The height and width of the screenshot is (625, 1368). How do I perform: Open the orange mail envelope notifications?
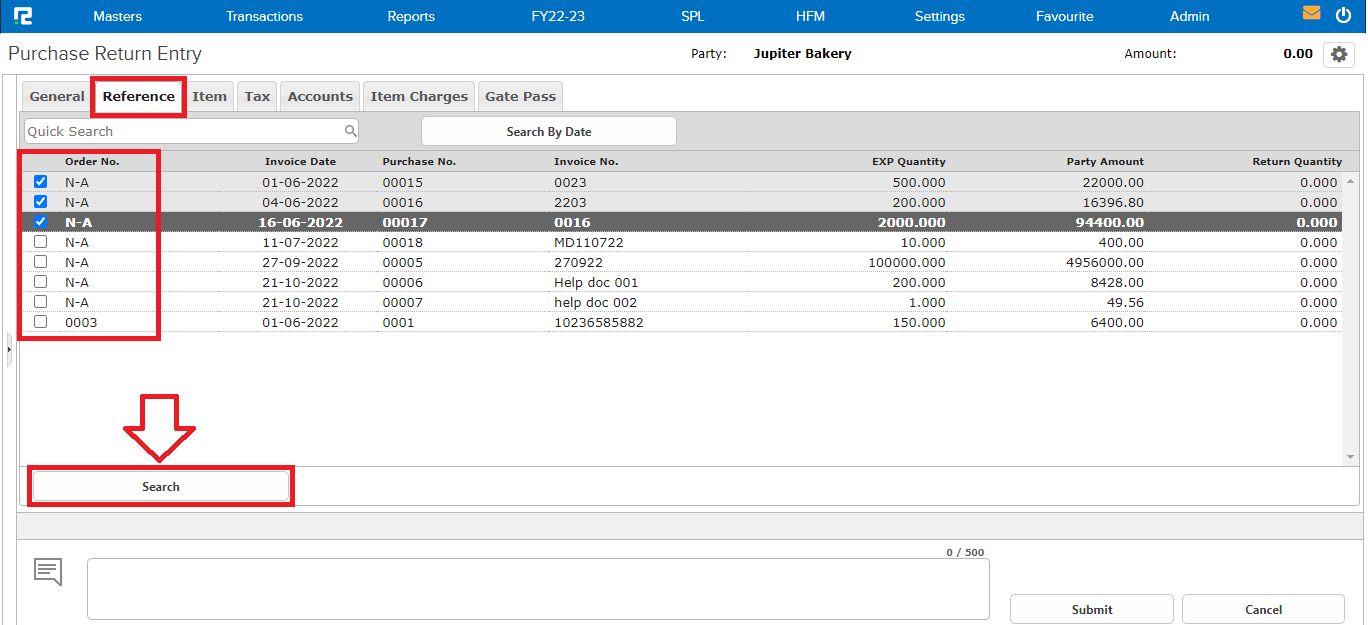point(1311,14)
